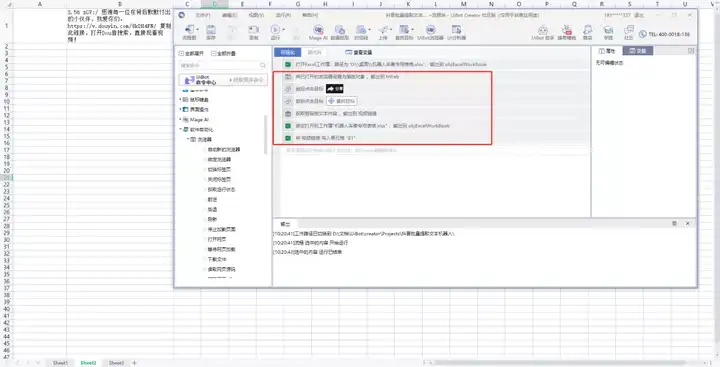Expand the Mage AI tree node

(180, 119)
